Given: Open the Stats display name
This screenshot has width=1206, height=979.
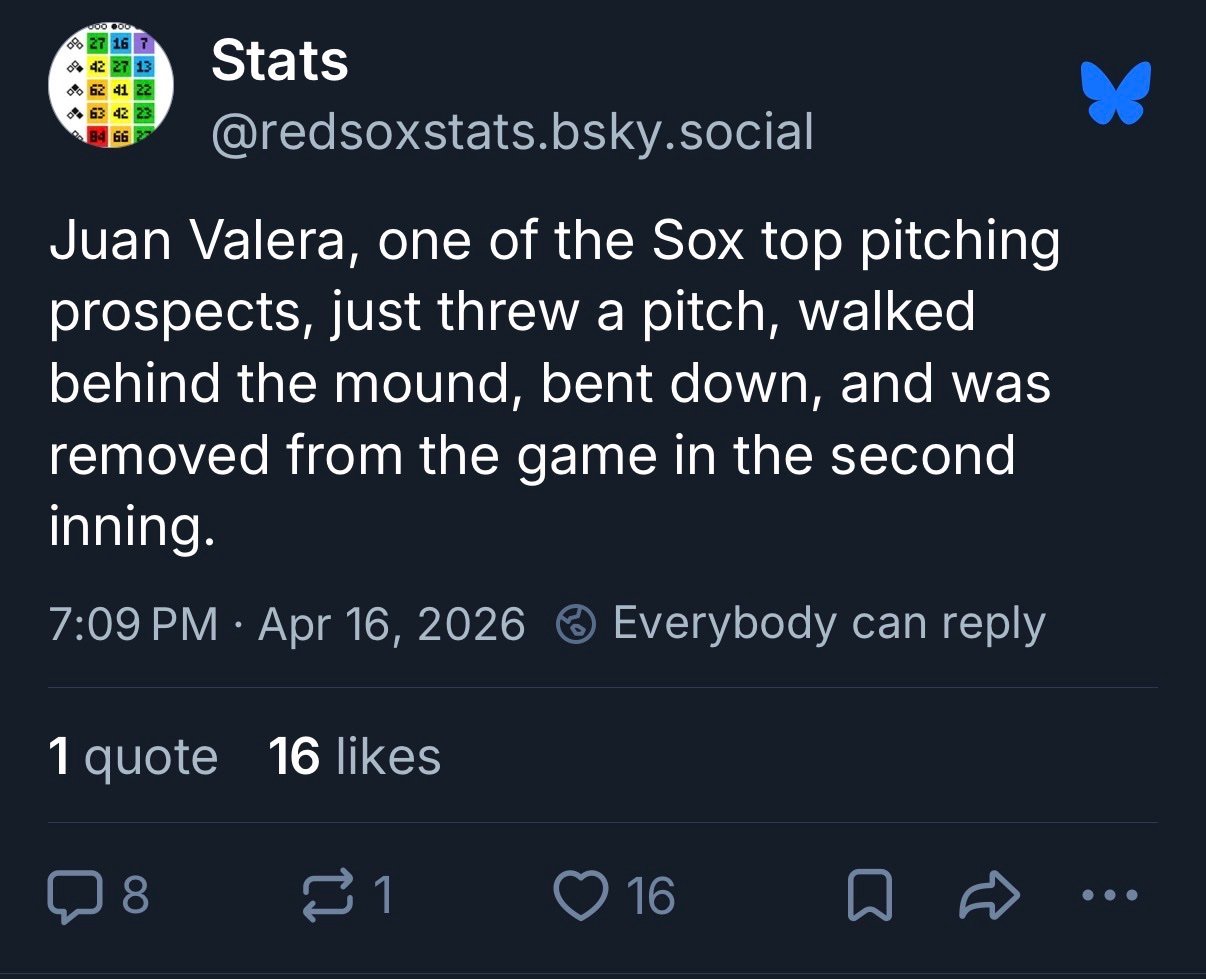Looking at the screenshot, I should click(280, 62).
